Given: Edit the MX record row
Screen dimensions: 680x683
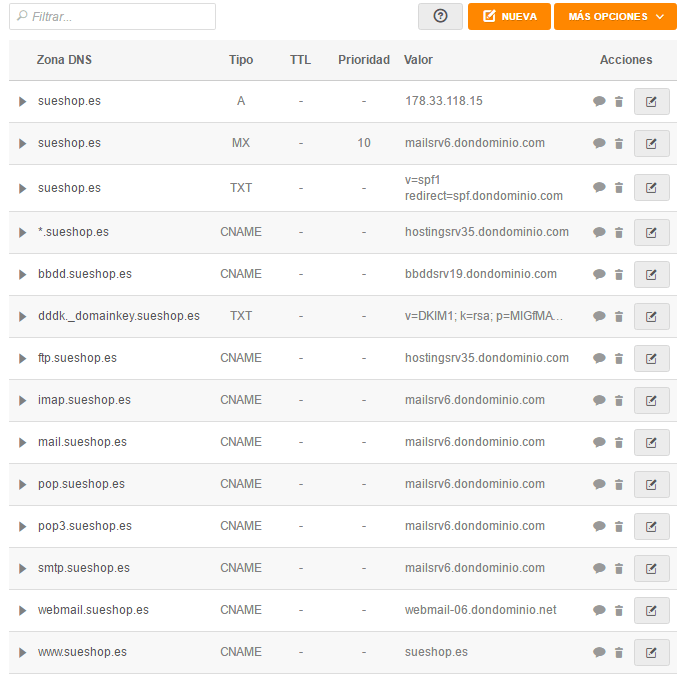Looking at the screenshot, I should pos(651,144).
